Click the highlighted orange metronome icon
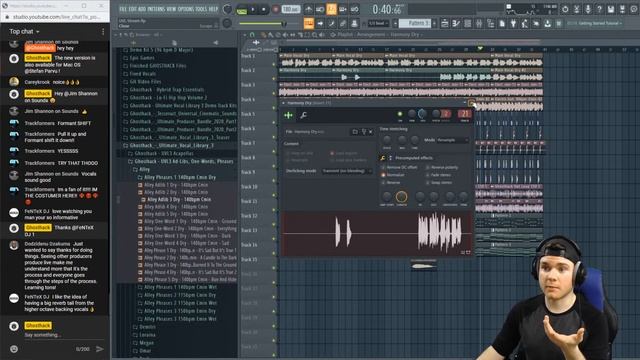 point(331,9)
